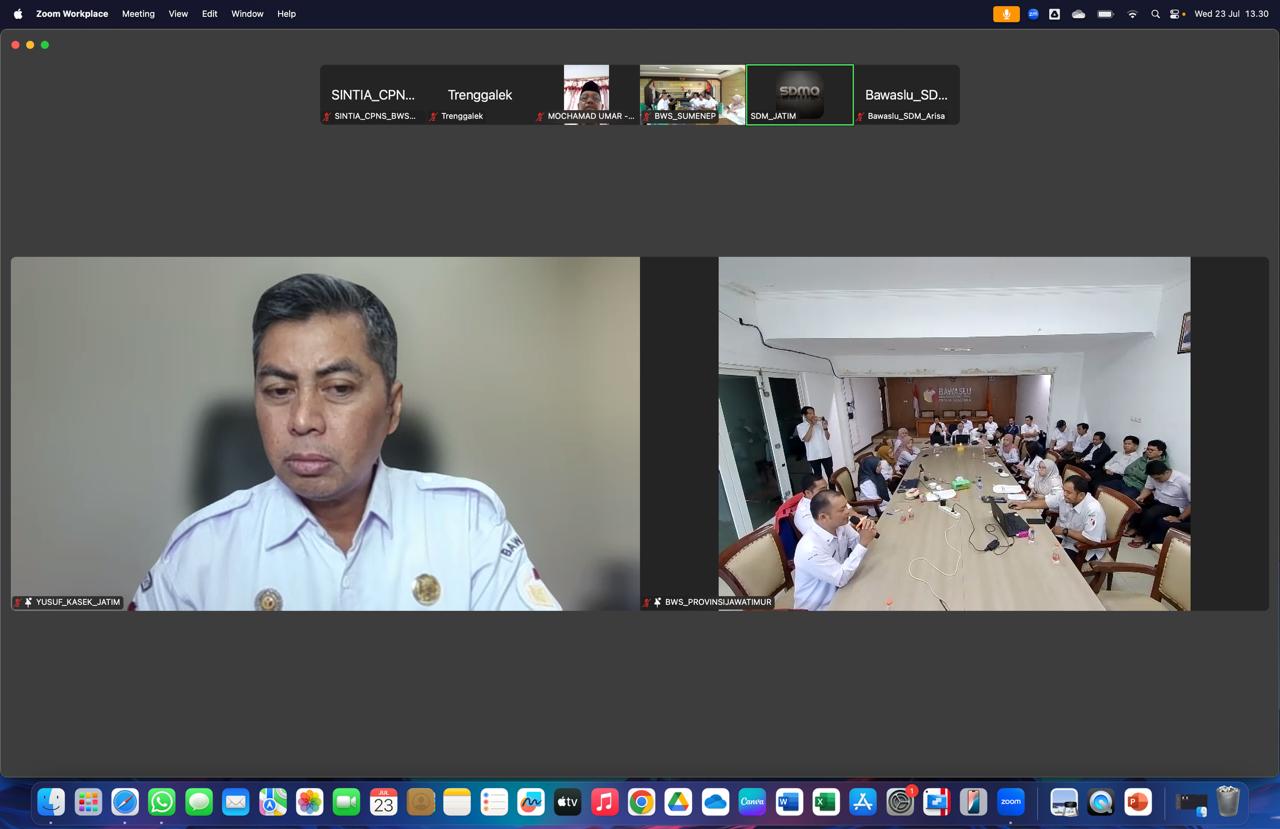Click the BWS_PROVINSIJAWATIMUR video feed
Viewport: 1280px width, 829px height.
(954, 433)
